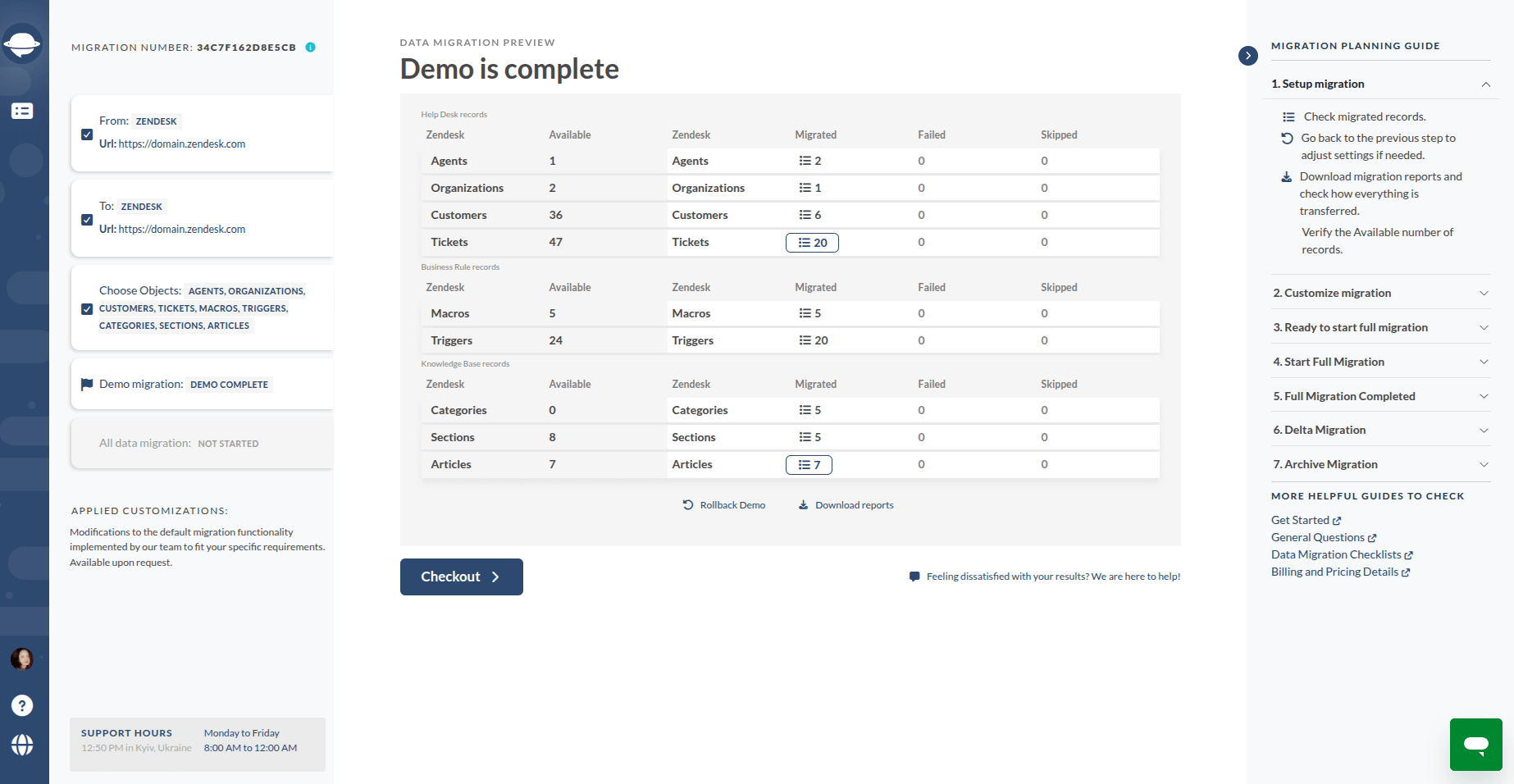Open the globe language icon in sidebar
The height and width of the screenshot is (784, 1514).
click(22, 745)
